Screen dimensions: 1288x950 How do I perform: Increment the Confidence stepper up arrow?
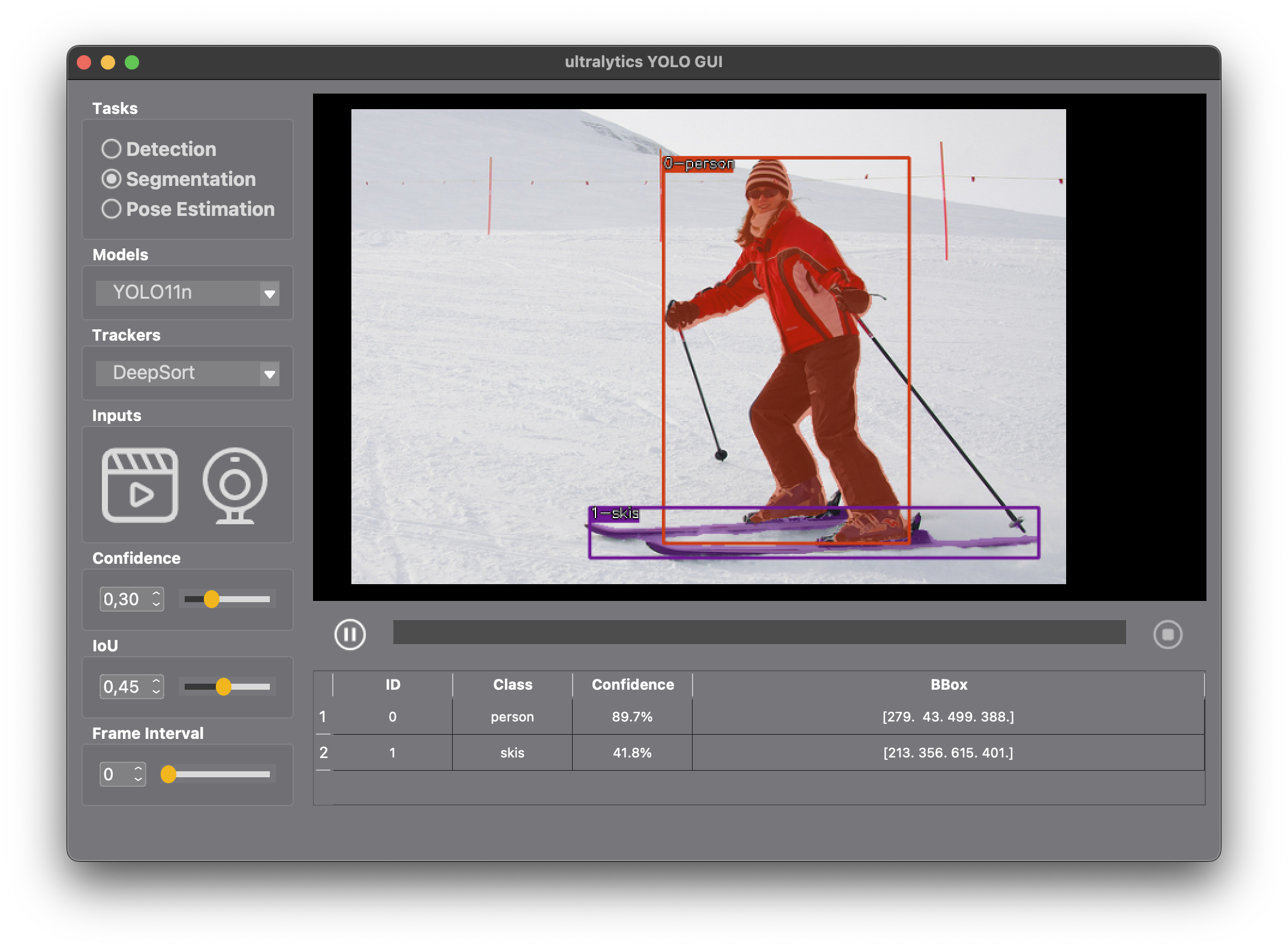157,594
